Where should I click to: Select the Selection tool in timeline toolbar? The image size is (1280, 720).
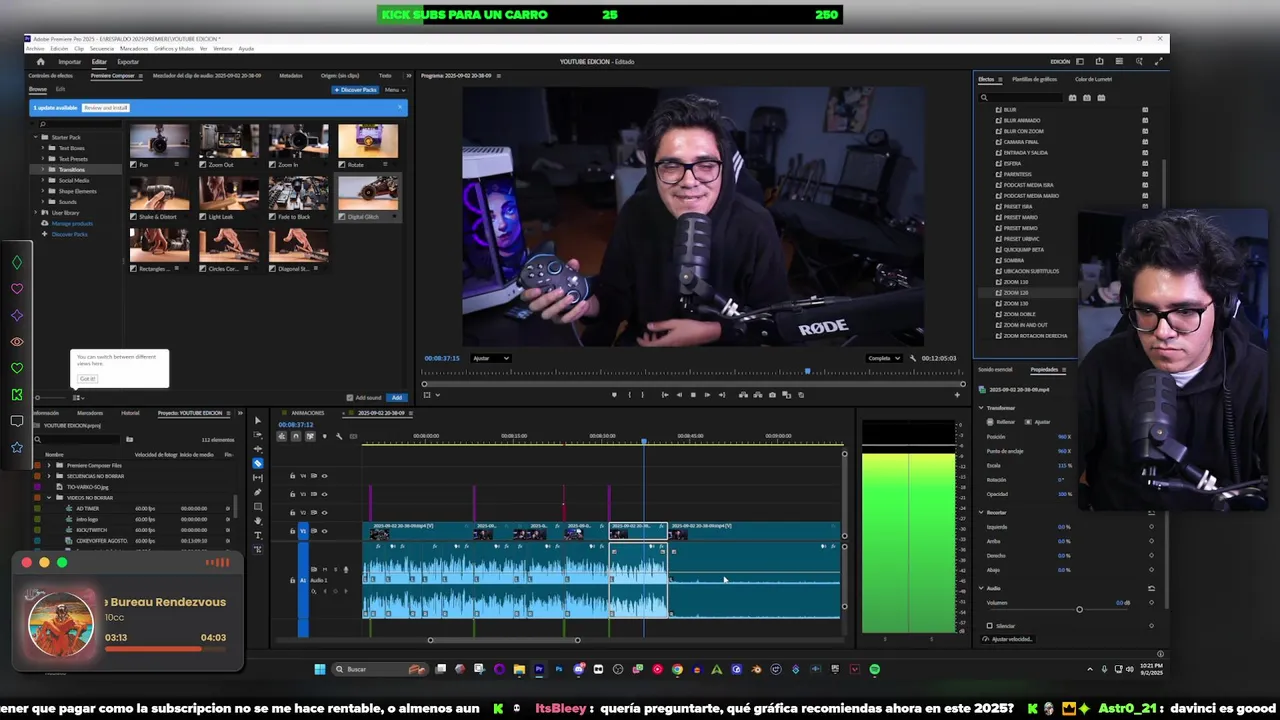[x=257, y=421]
